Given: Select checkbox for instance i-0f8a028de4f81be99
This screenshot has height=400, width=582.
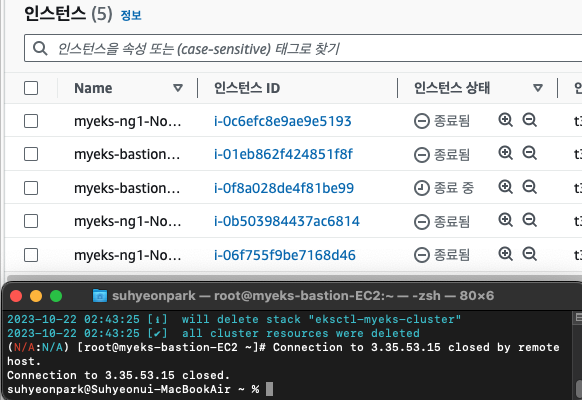Looking at the screenshot, I should (x=31, y=188).
